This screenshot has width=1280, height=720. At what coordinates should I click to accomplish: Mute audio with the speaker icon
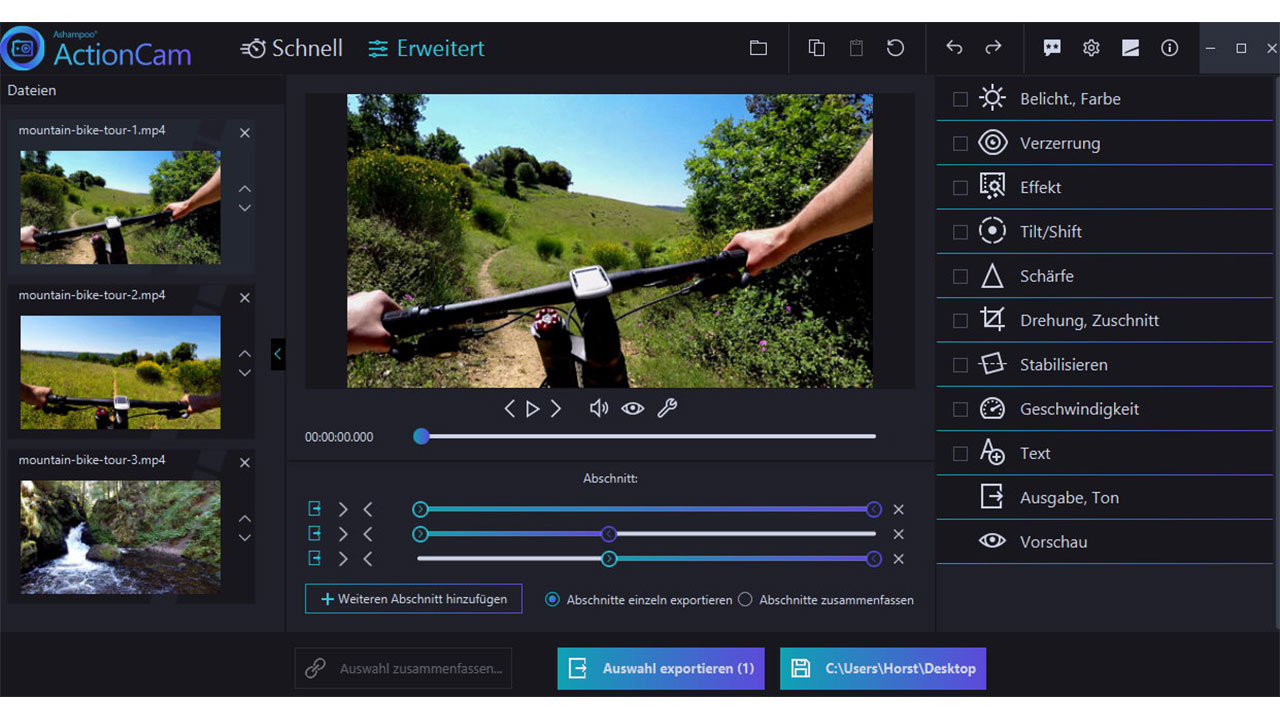(598, 408)
